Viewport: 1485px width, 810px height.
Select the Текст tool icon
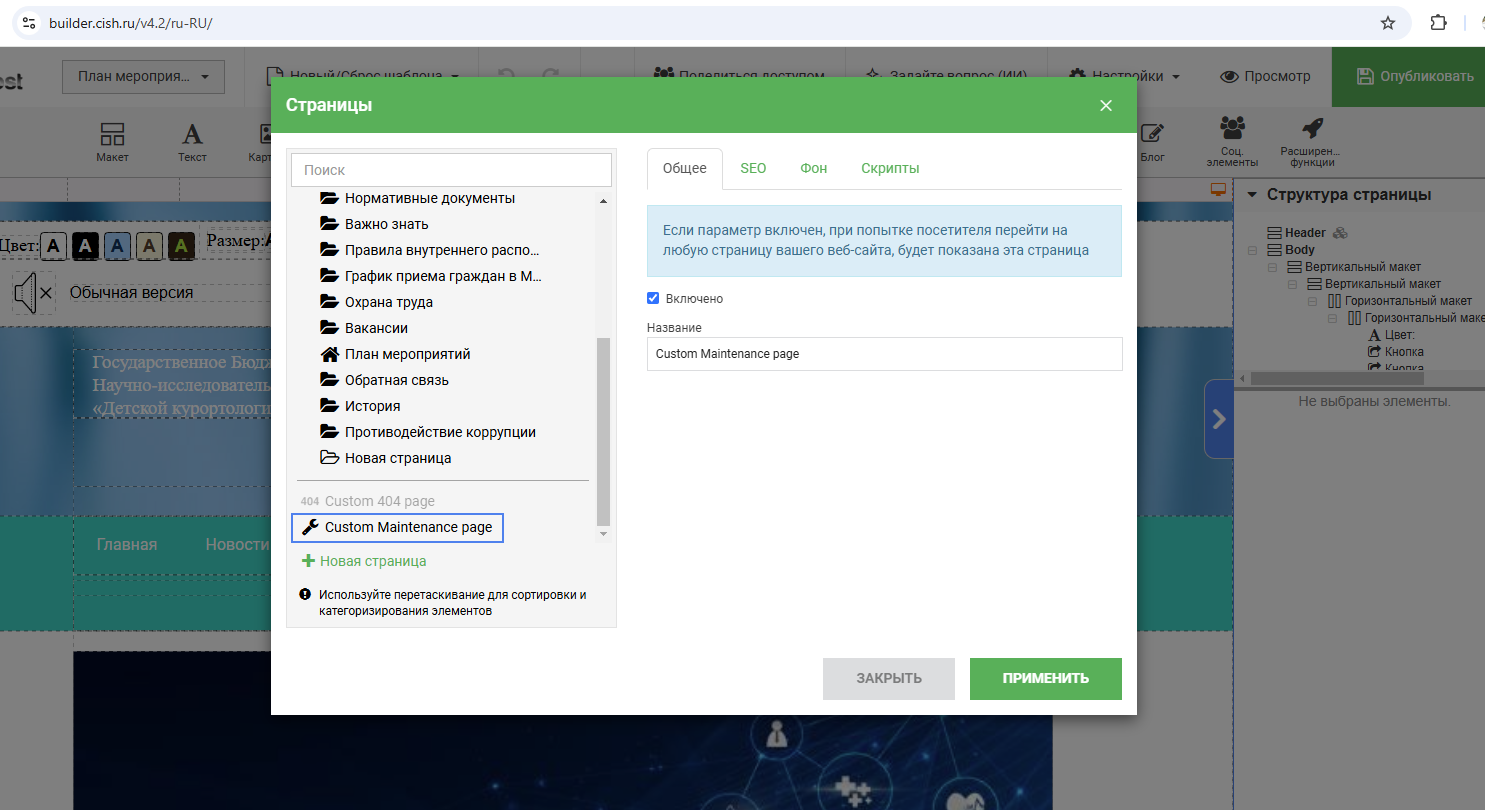coord(192,135)
